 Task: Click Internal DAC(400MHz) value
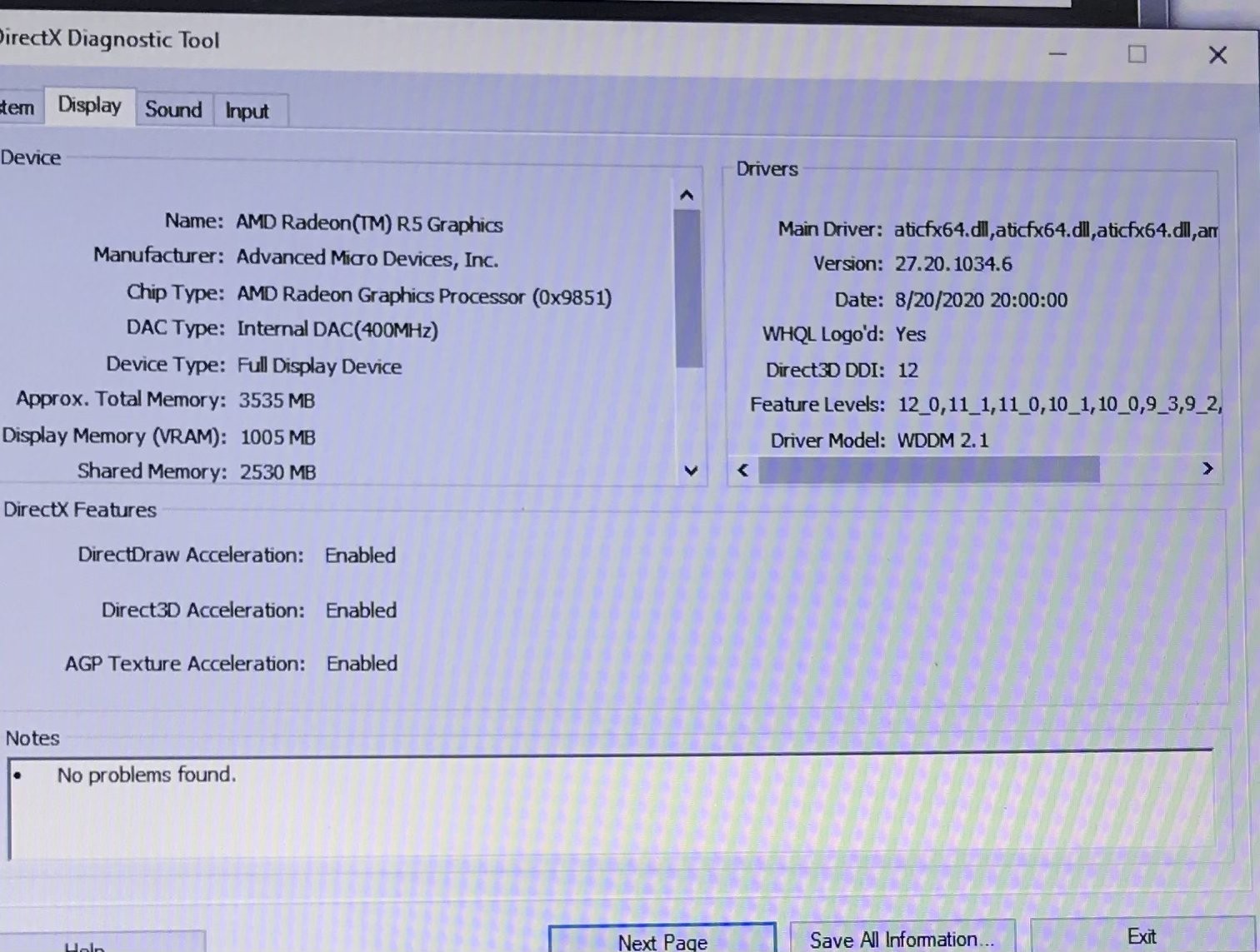[337, 330]
